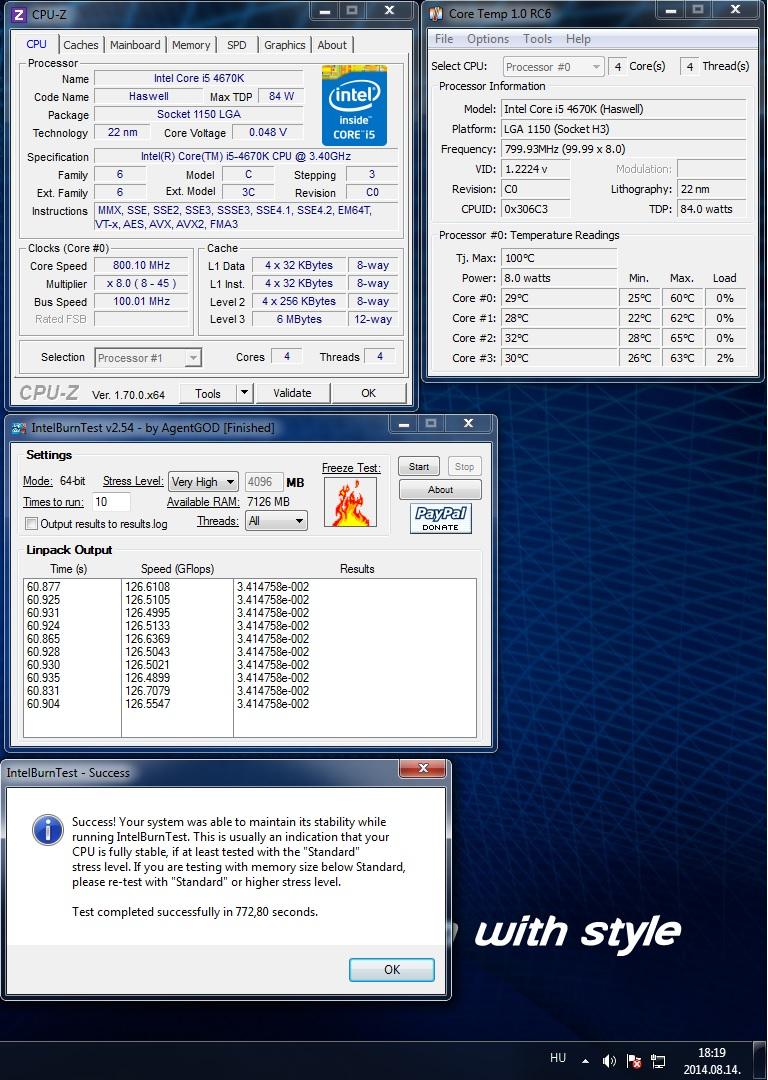
Task: Click the Intel Core i5 4670K name field
Action: coord(198,79)
